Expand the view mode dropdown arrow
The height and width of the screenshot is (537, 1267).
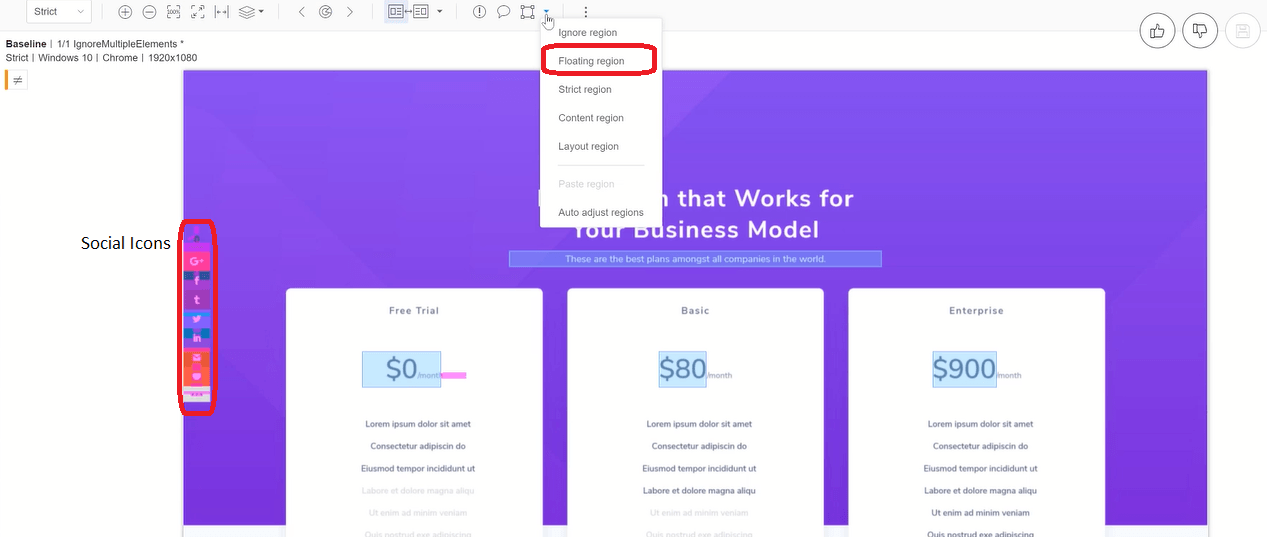coord(440,12)
